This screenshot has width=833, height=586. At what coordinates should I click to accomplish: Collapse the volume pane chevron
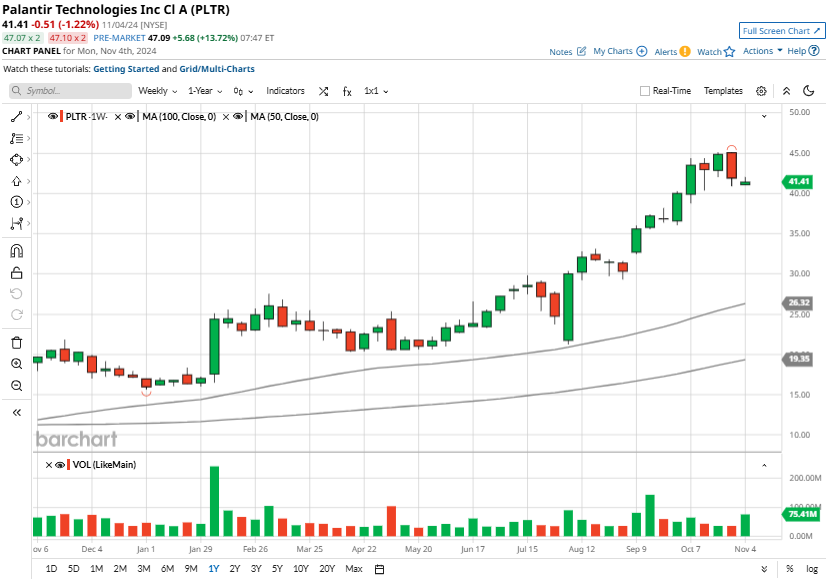(764, 465)
